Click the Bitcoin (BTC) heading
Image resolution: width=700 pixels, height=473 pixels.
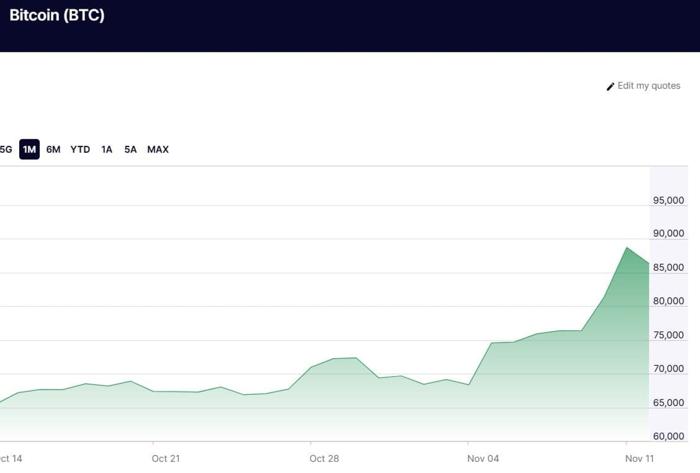[x=57, y=15]
